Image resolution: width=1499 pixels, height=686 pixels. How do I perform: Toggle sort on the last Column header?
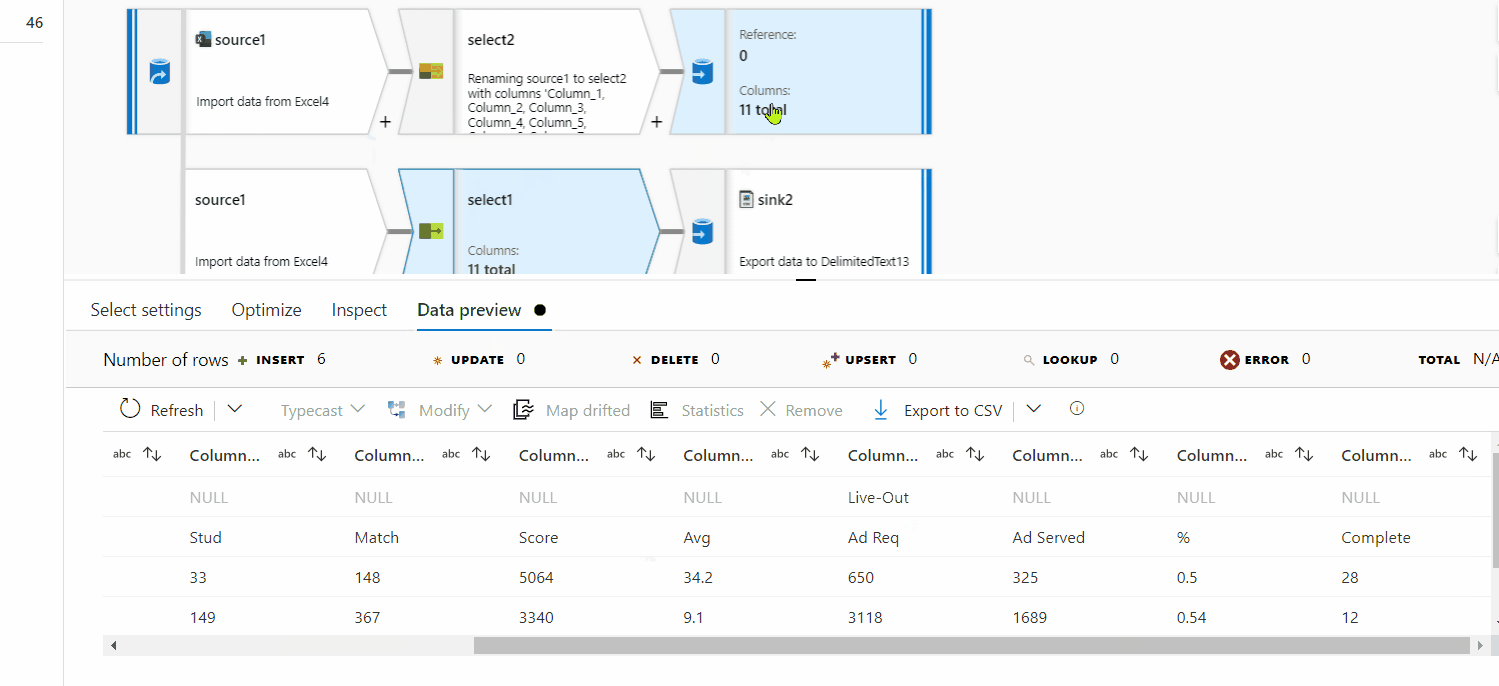point(1468,454)
